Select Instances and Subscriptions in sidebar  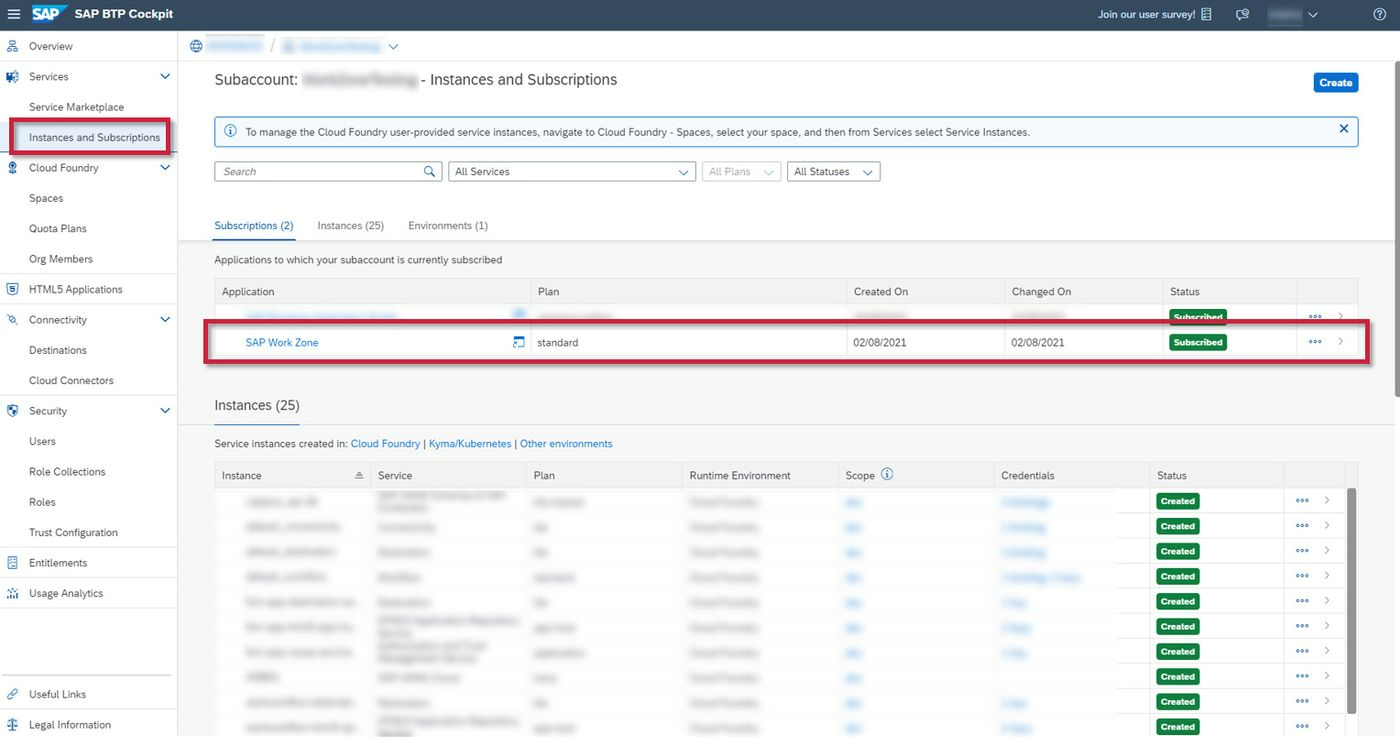(94, 137)
